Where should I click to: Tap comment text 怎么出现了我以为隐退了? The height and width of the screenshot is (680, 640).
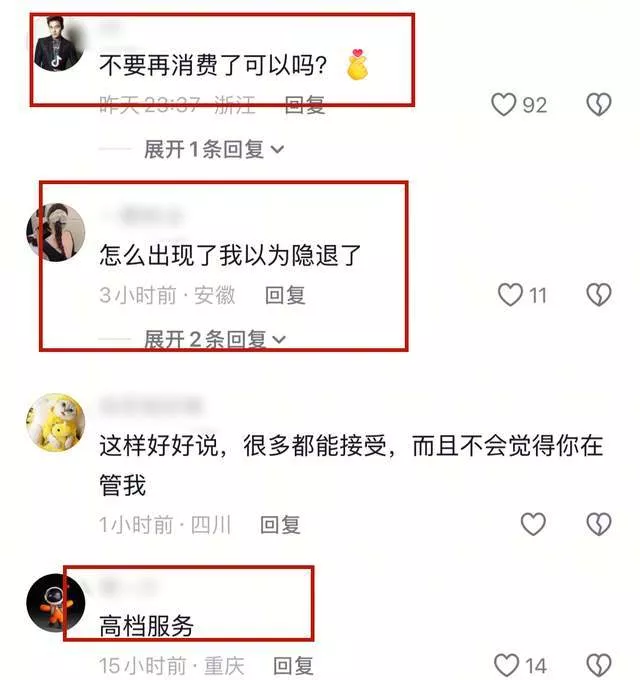point(230,255)
